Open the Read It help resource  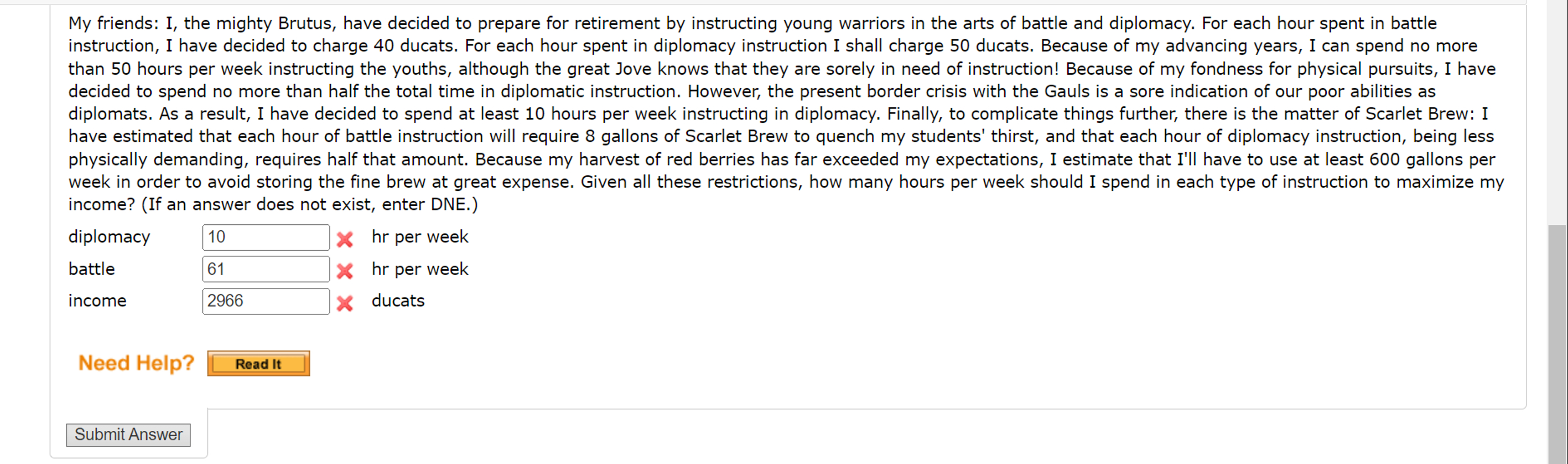[x=258, y=363]
